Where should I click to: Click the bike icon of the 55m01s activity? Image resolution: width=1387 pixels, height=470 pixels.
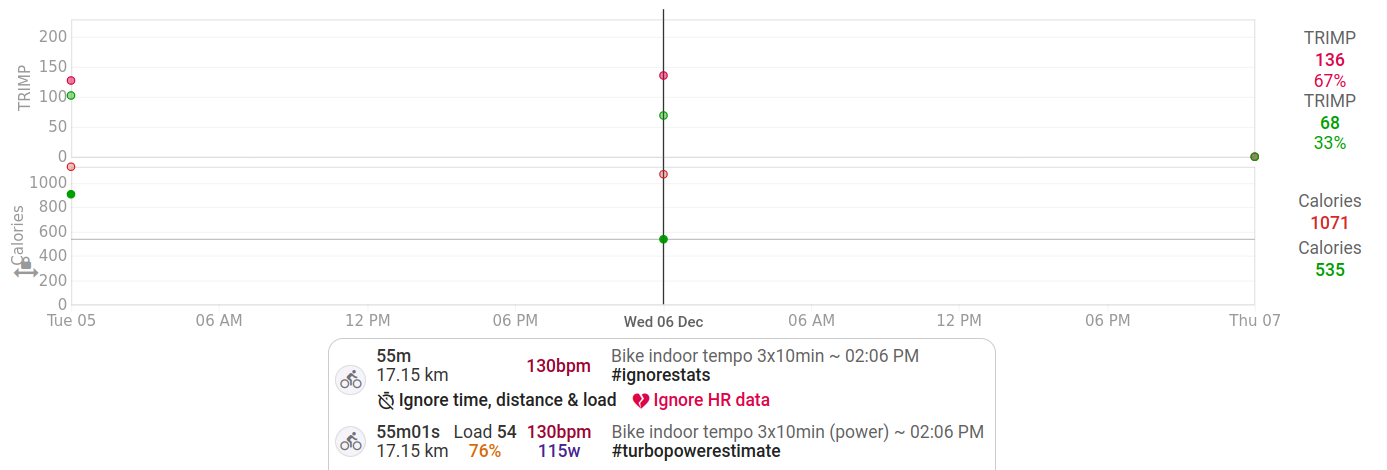pyautogui.click(x=350, y=441)
